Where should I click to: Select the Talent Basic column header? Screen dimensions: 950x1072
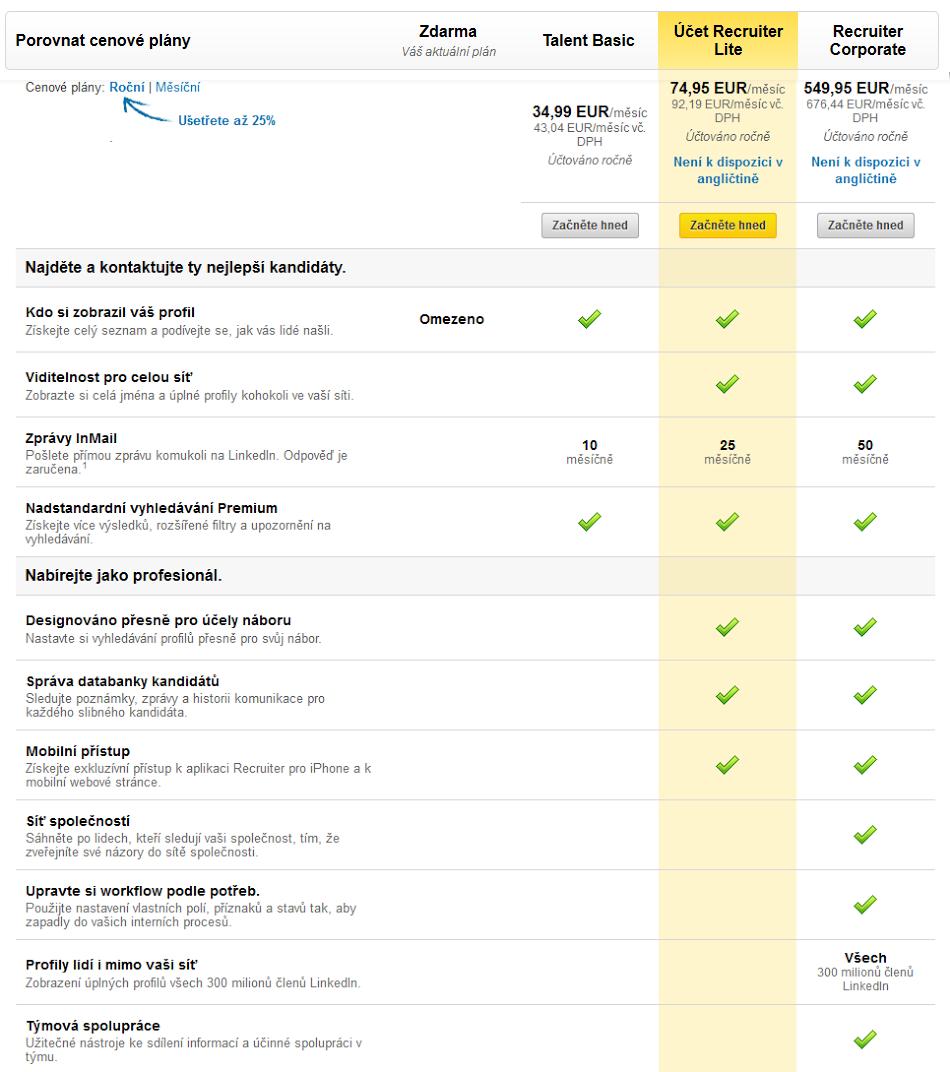click(x=588, y=40)
